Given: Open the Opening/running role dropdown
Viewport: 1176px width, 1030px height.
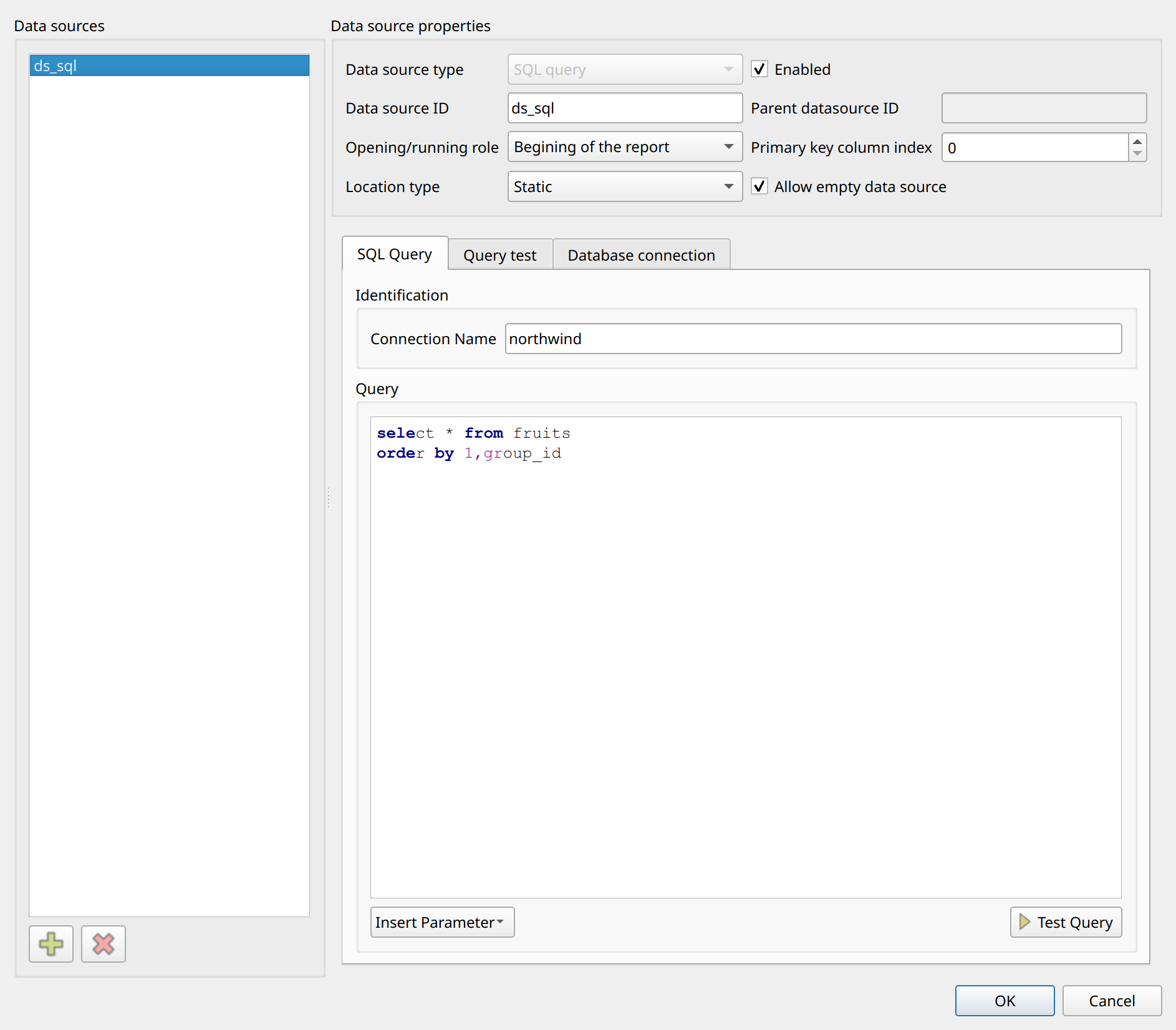Looking at the screenshot, I should click(625, 147).
